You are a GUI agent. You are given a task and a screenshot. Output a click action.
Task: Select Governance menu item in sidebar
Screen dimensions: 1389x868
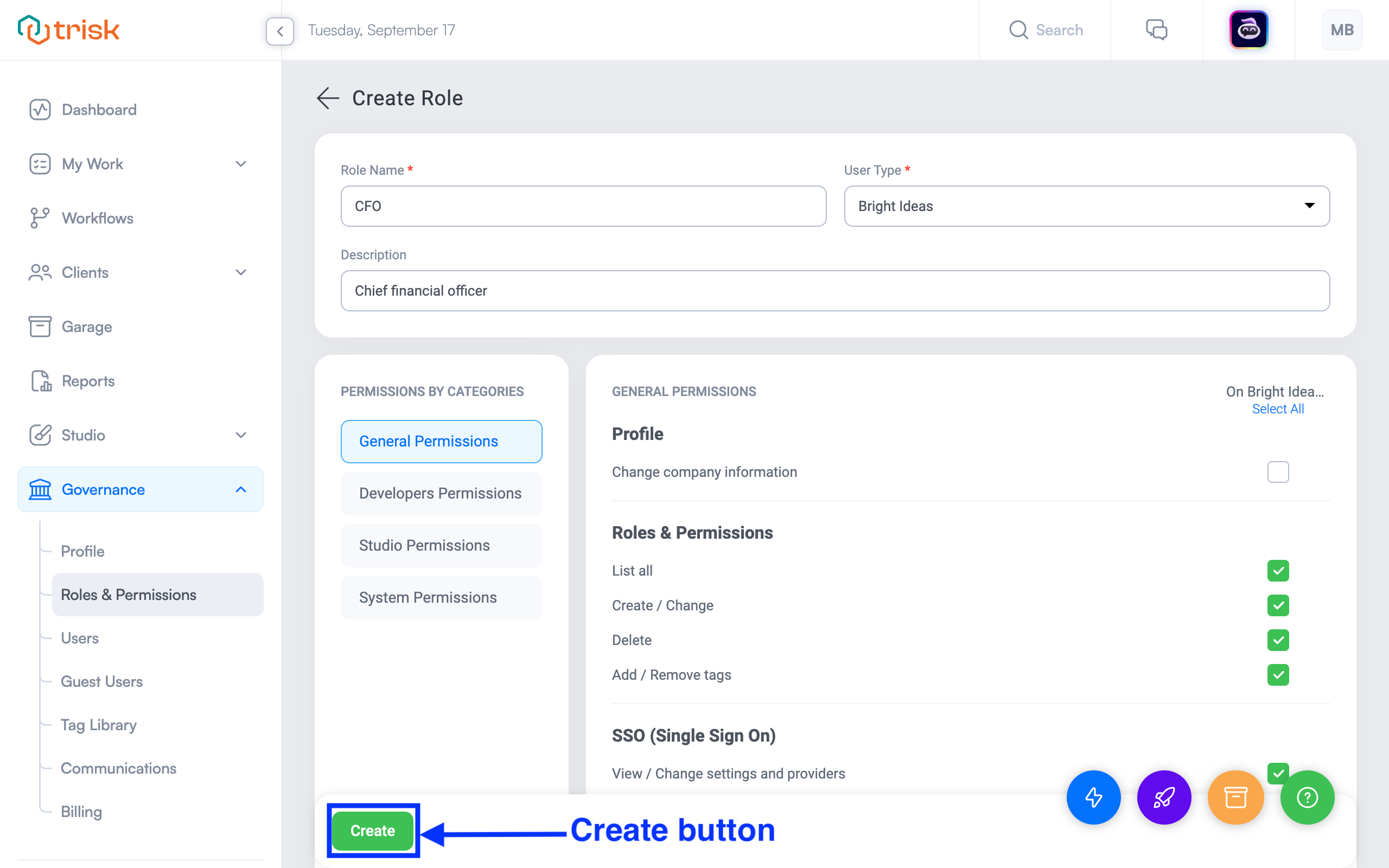(103, 489)
